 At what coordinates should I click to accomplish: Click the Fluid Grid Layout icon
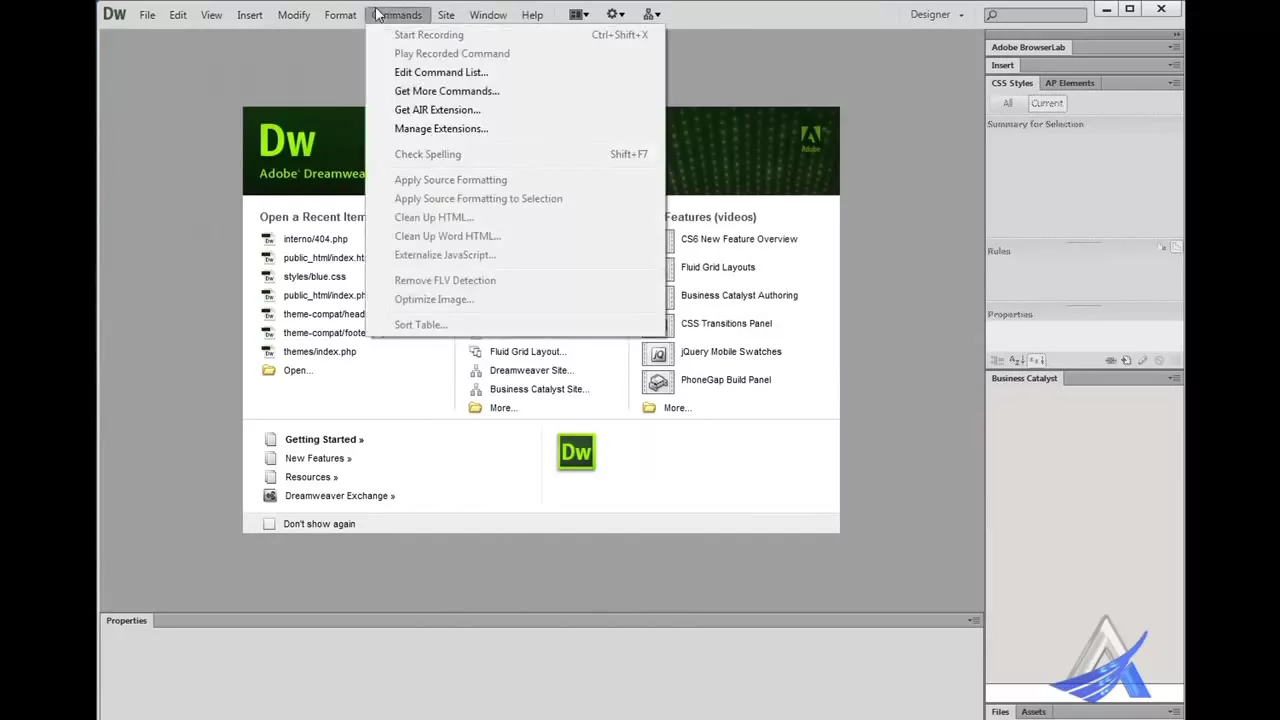[475, 352]
